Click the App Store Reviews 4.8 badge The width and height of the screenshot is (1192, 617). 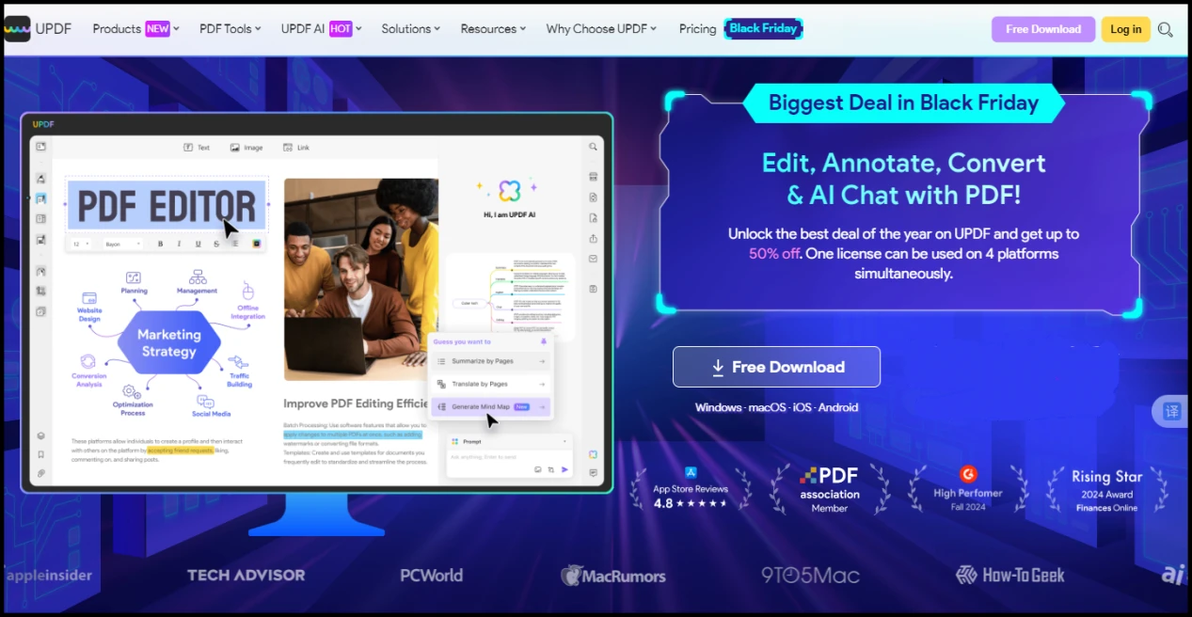tap(690, 489)
